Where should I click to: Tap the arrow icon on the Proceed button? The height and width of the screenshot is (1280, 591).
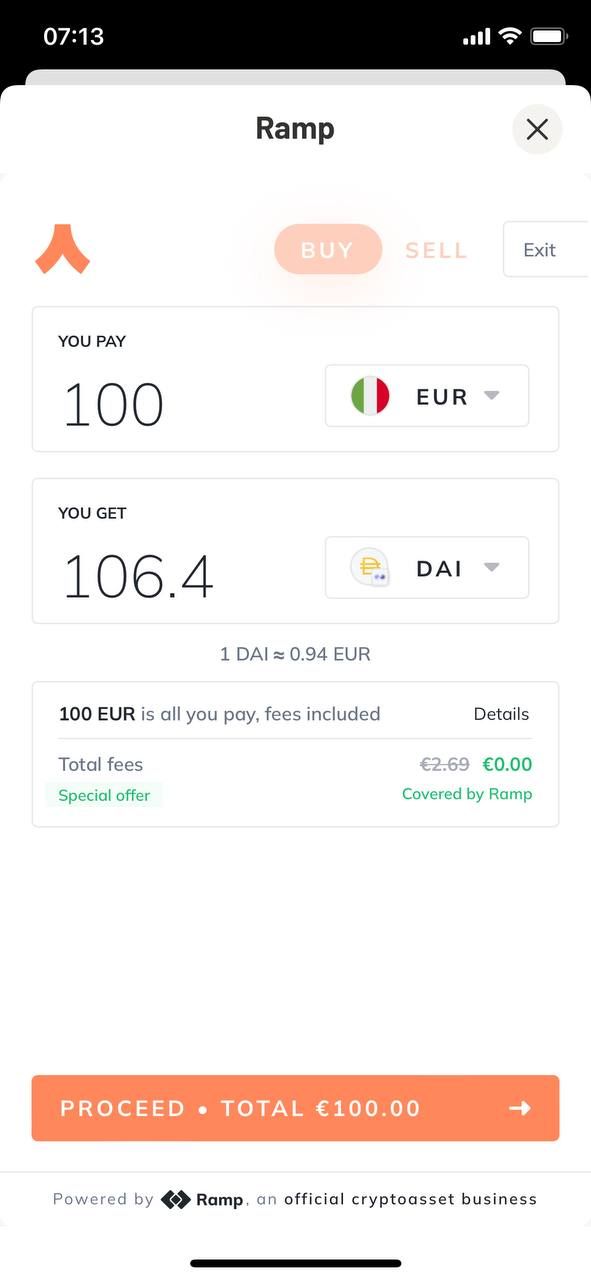[x=520, y=1108]
